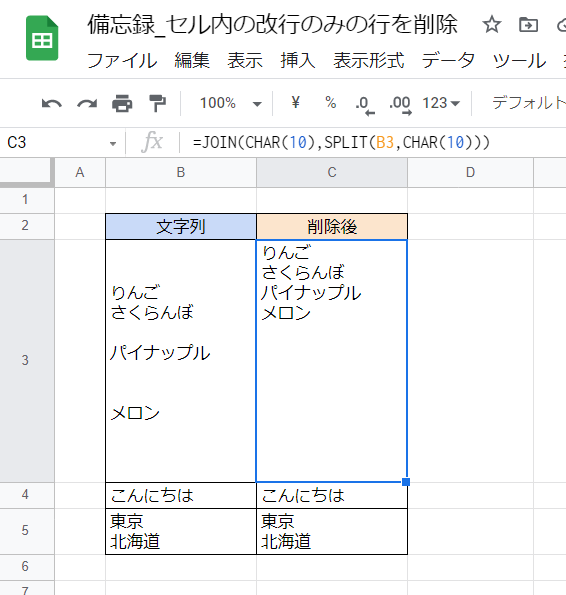Click the 文字列 header cell
Image resolution: width=566 pixels, height=595 pixels.
(x=181, y=227)
